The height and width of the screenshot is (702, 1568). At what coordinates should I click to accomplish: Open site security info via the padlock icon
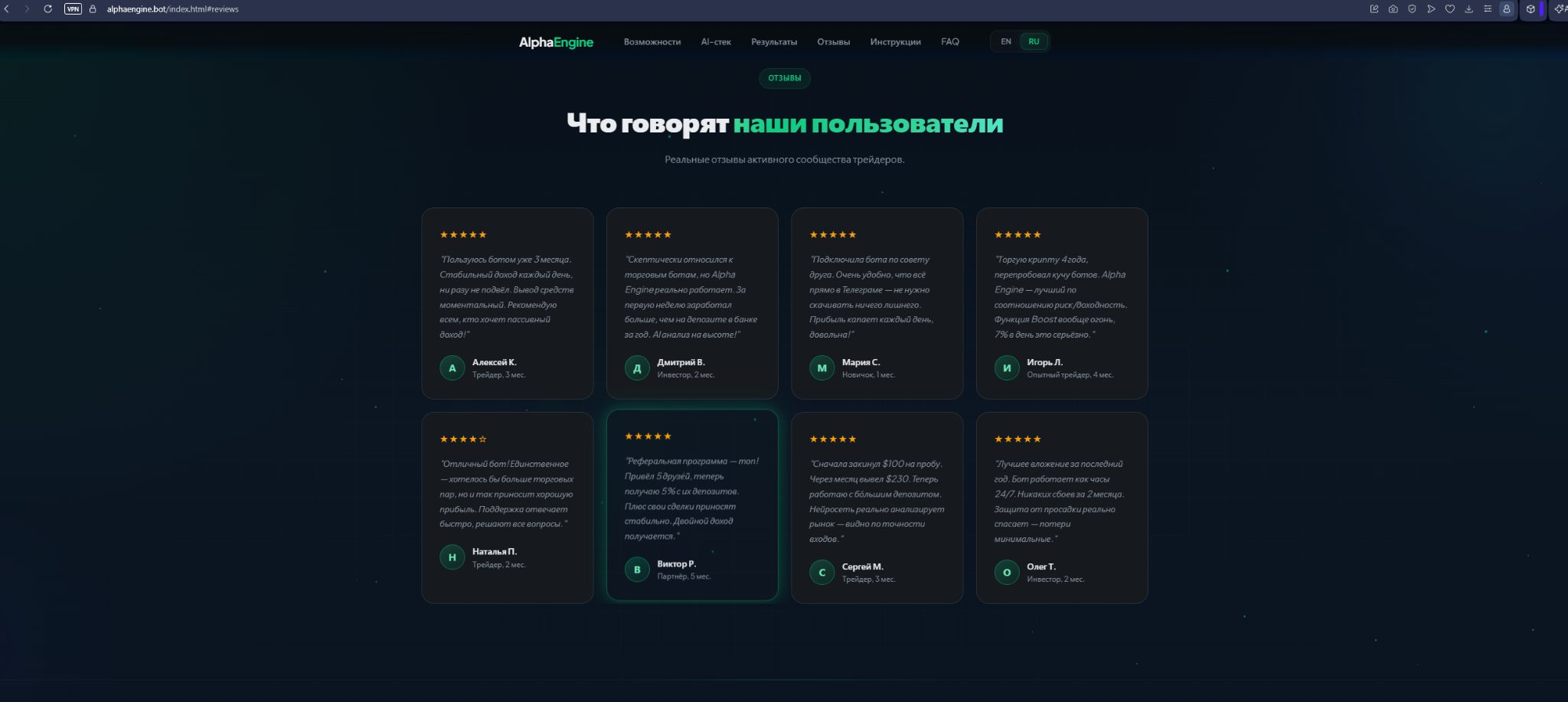pos(93,9)
